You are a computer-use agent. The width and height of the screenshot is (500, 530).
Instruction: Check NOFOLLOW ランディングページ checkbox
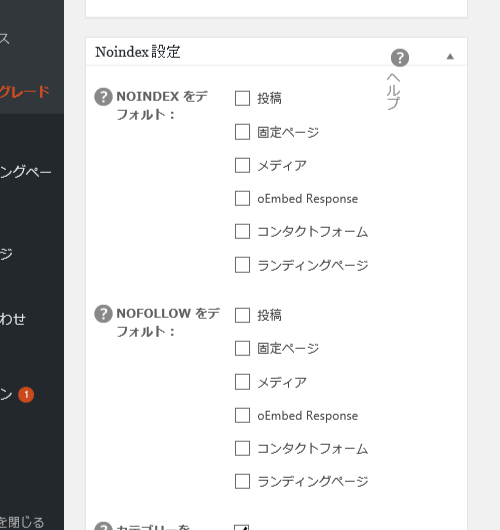242,482
